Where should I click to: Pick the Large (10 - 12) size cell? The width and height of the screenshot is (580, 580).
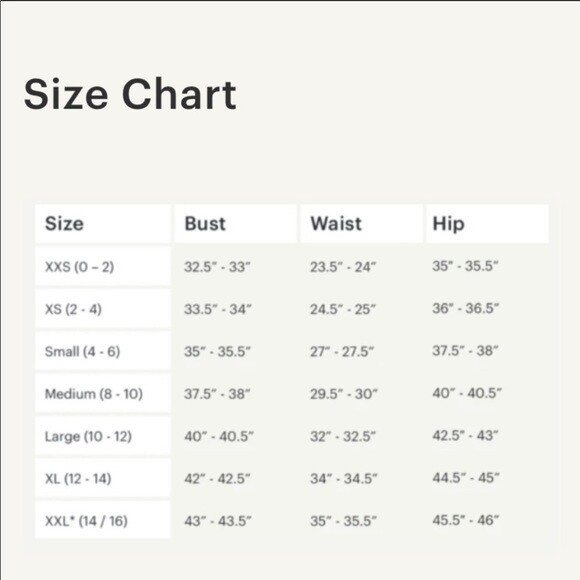click(x=103, y=436)
